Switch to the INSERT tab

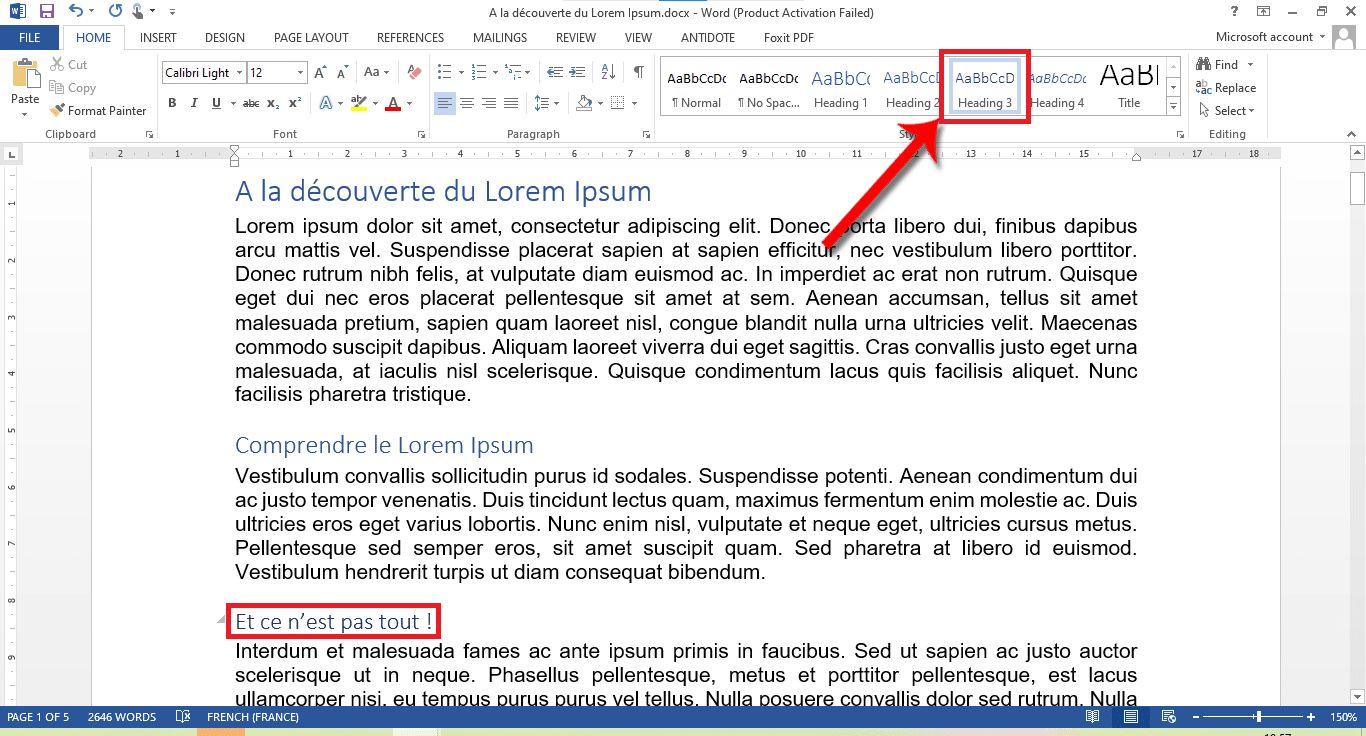(x=158, y=38)
